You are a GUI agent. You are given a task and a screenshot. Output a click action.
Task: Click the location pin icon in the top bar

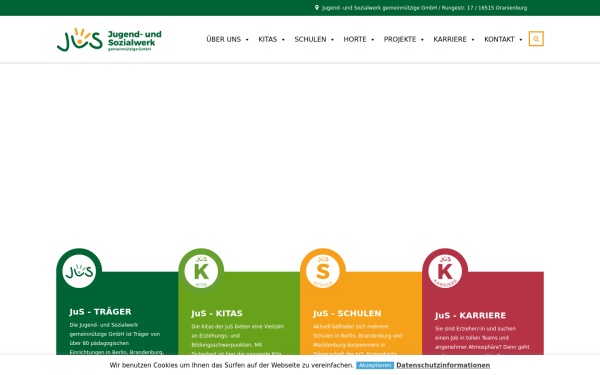pyautogui.click(x=317, y=8)
